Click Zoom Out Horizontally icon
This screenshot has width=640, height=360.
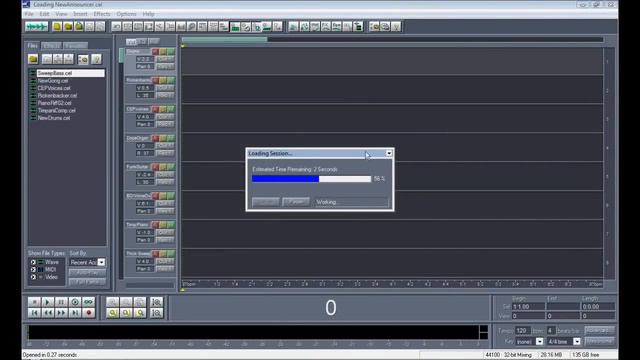126,302
